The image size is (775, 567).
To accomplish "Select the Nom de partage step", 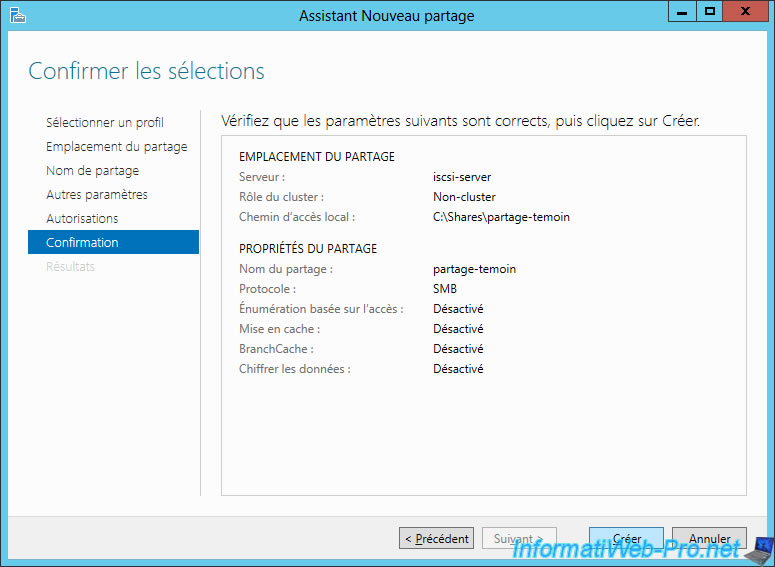I will click(x=92, y=171).
